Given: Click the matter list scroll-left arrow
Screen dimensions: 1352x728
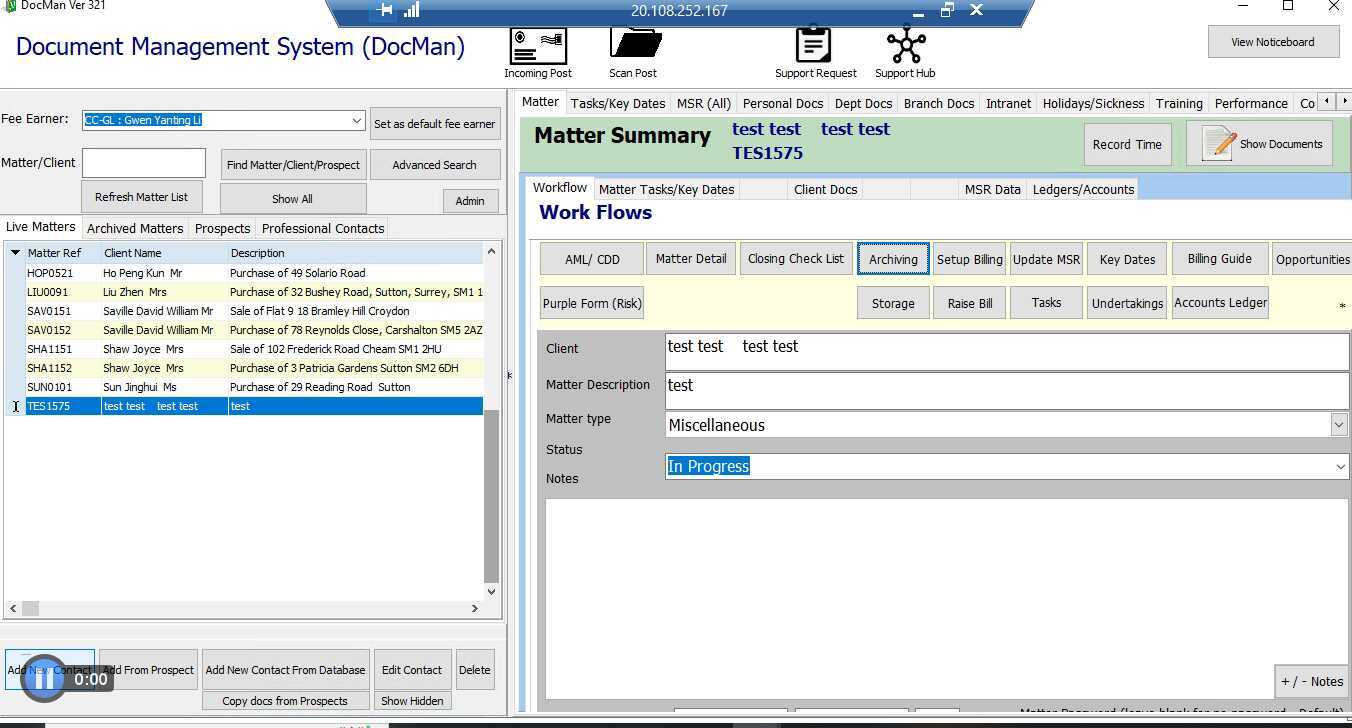Looking at the screenshot, I should click(x=13, y=608).
